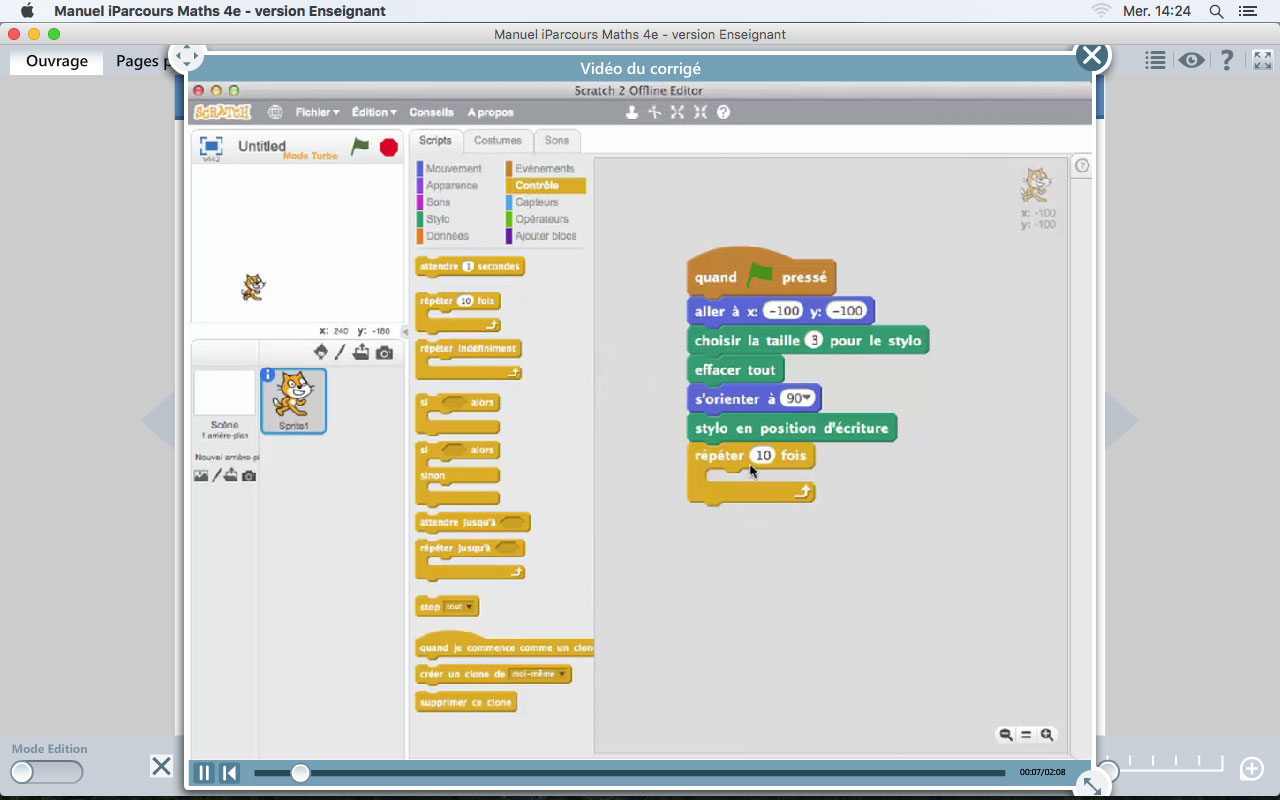Select the Données block category
The width and height of the screenshot is (1280, 800).
tap(446, 236)
